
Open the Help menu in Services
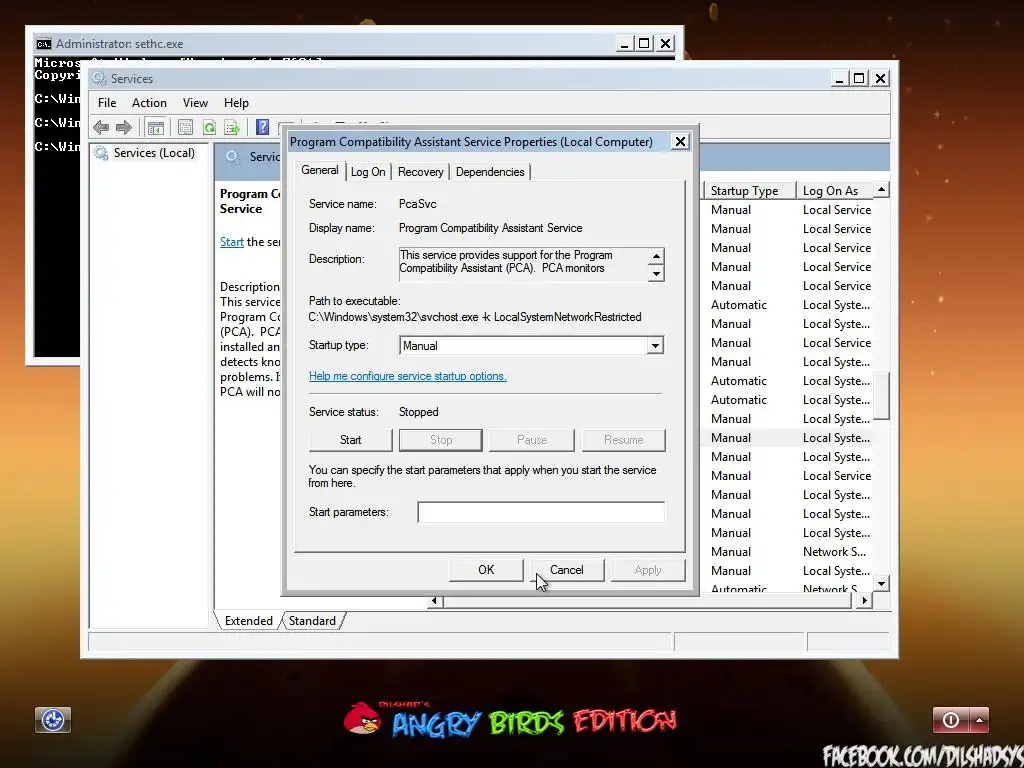tap(236, 103)
